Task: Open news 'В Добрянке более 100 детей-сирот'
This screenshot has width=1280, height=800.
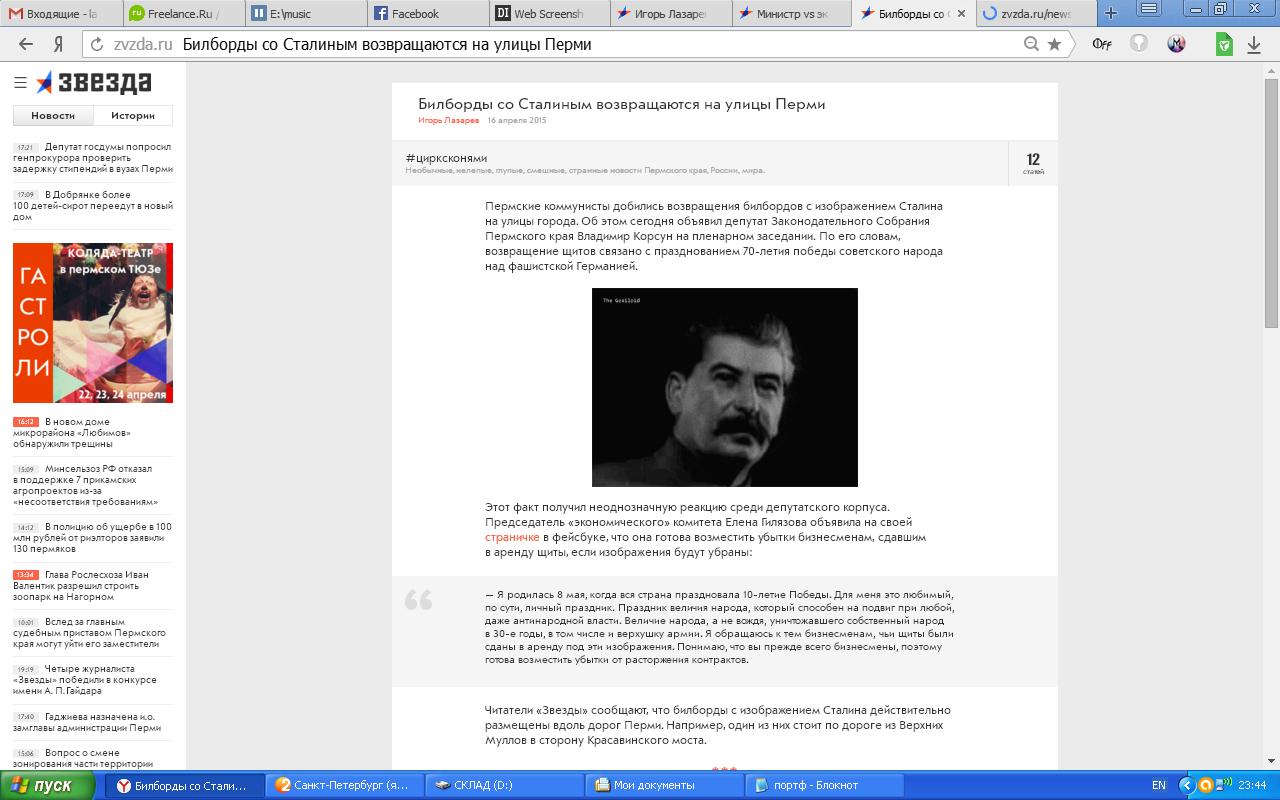Action: 93,205
